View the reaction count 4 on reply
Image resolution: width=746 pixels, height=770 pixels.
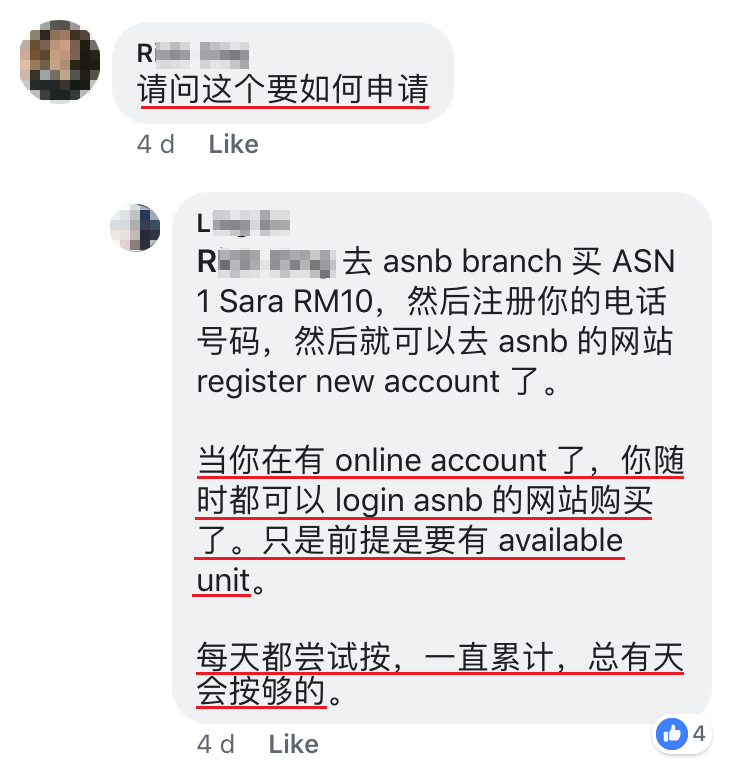pyautogui.click(x=699, y=734)
